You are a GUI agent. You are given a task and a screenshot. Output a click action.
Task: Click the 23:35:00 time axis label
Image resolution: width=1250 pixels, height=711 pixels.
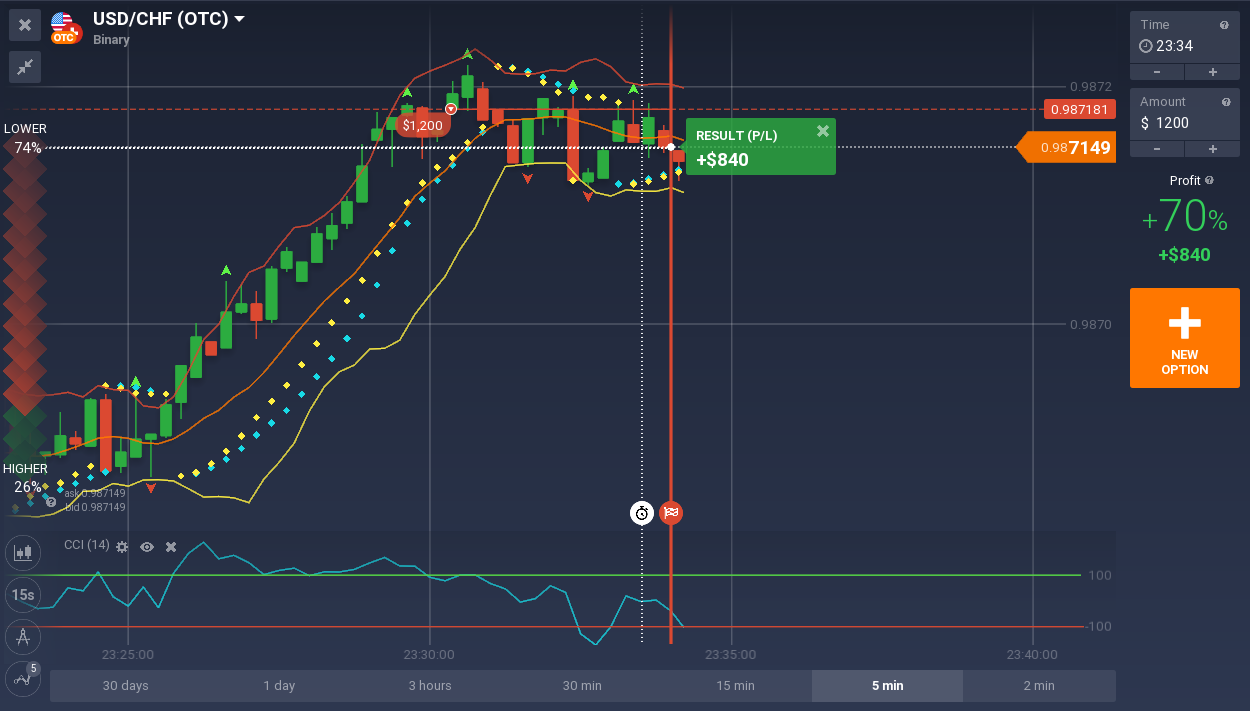(731, 655)
